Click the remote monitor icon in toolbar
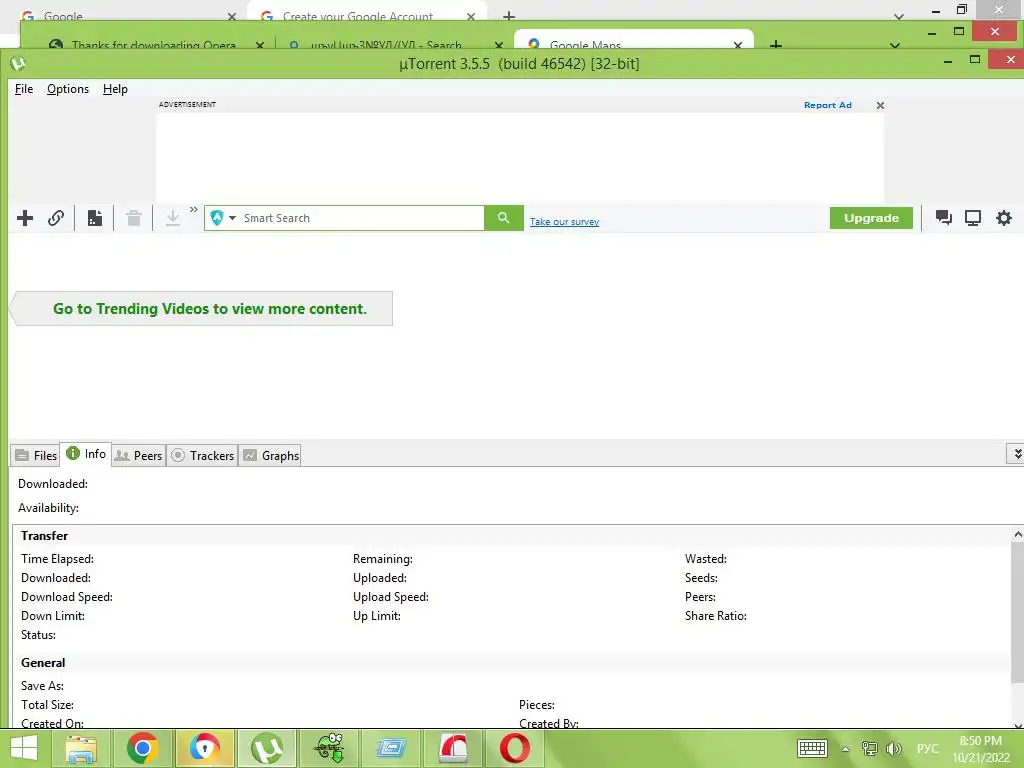This screenshot has width=1024, height=768. click(973, 218)
